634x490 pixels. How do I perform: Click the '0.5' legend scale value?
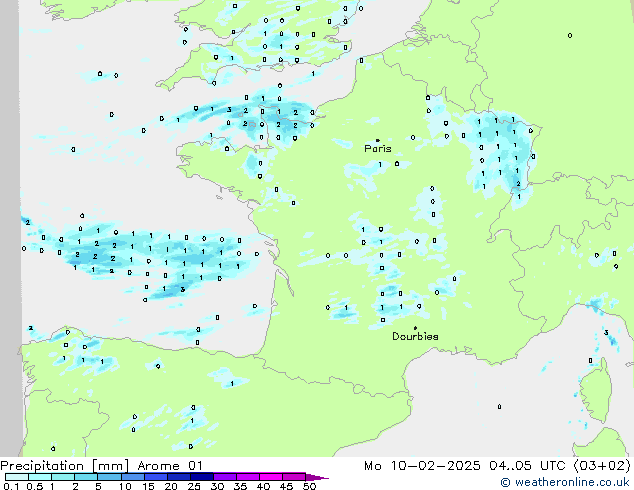tap(35, 486)
